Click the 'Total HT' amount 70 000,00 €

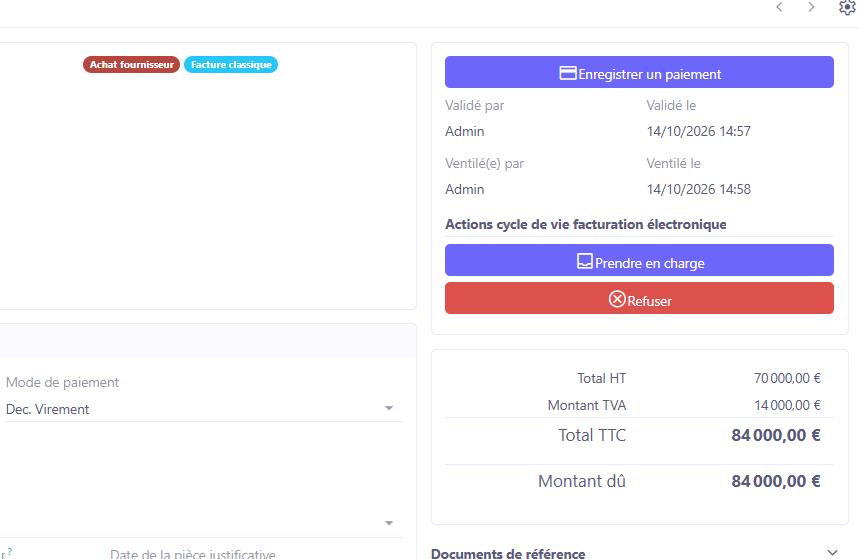point(787,378)
